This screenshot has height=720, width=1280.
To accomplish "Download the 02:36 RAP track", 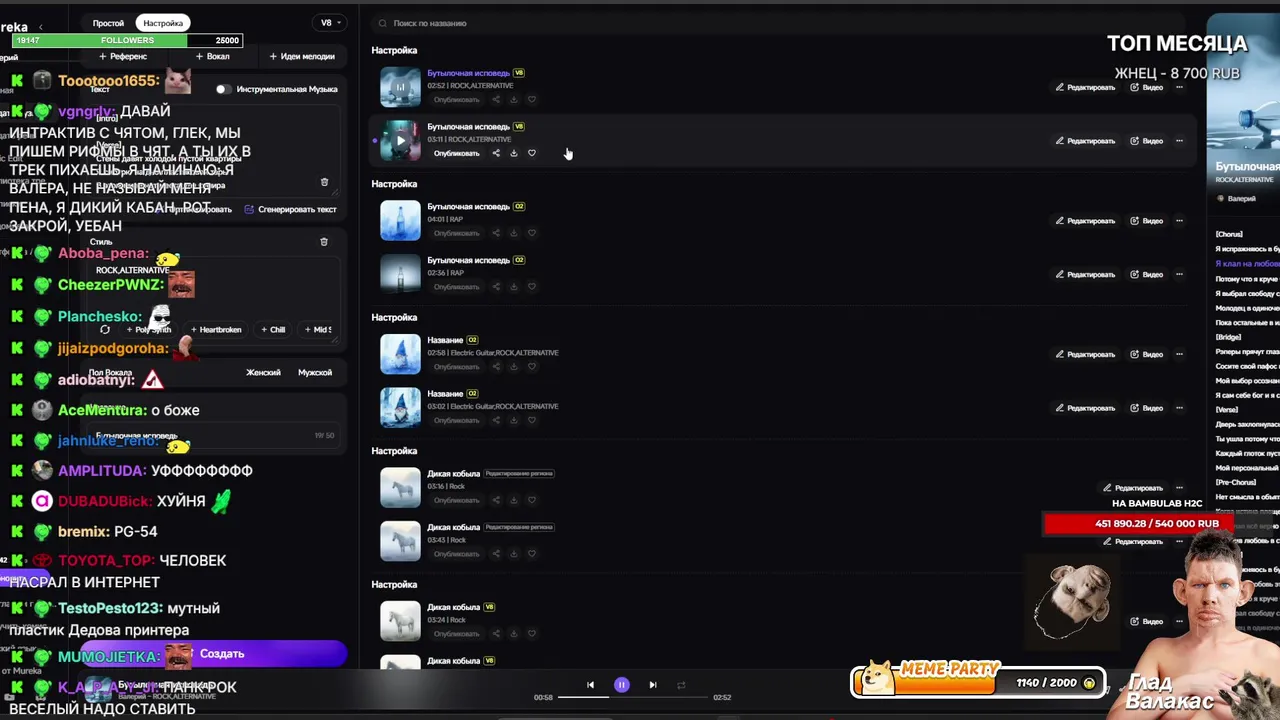I will tap(514, 287).
